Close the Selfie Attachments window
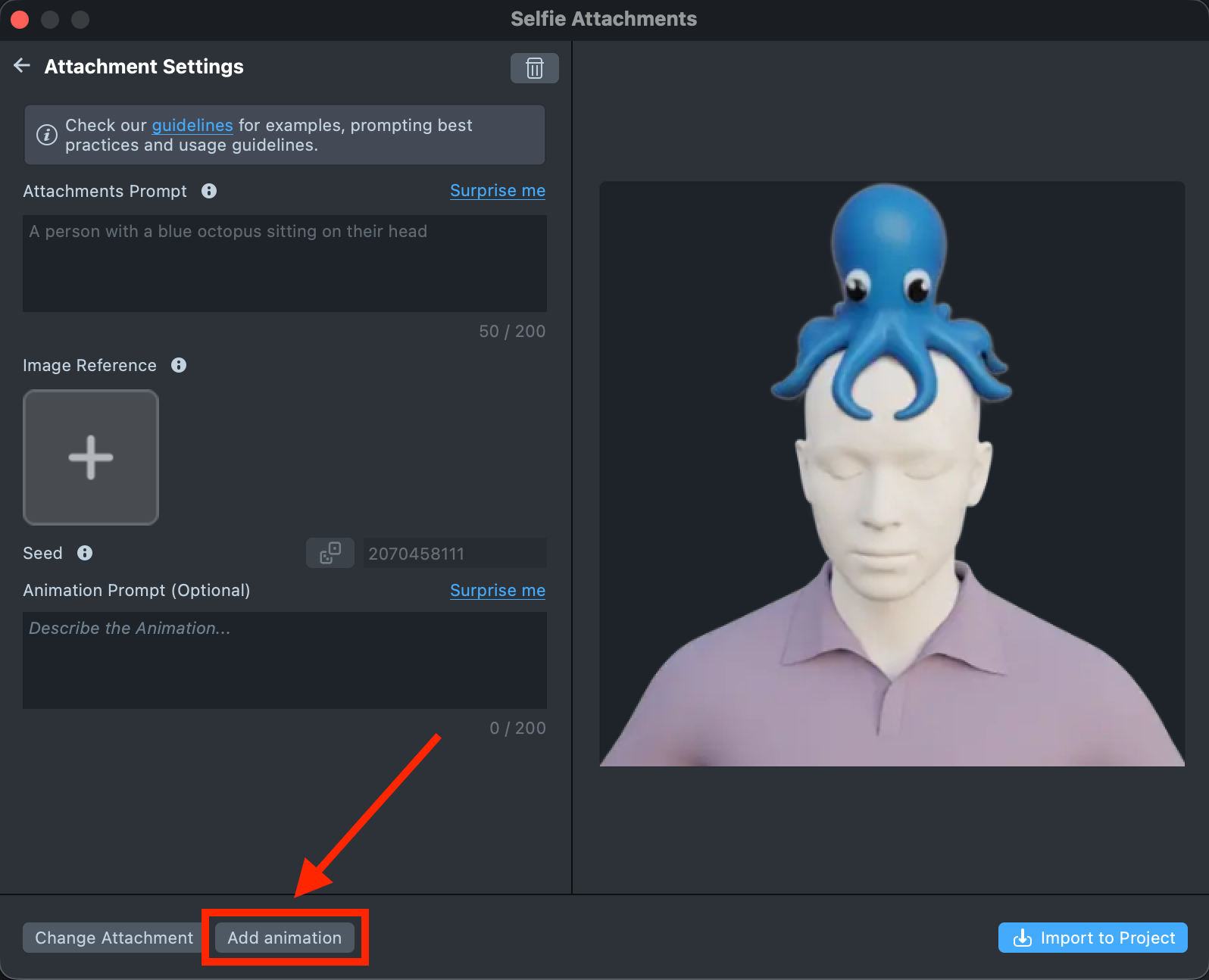This screenshot has height=980, width=1209. tap(20, 20)
